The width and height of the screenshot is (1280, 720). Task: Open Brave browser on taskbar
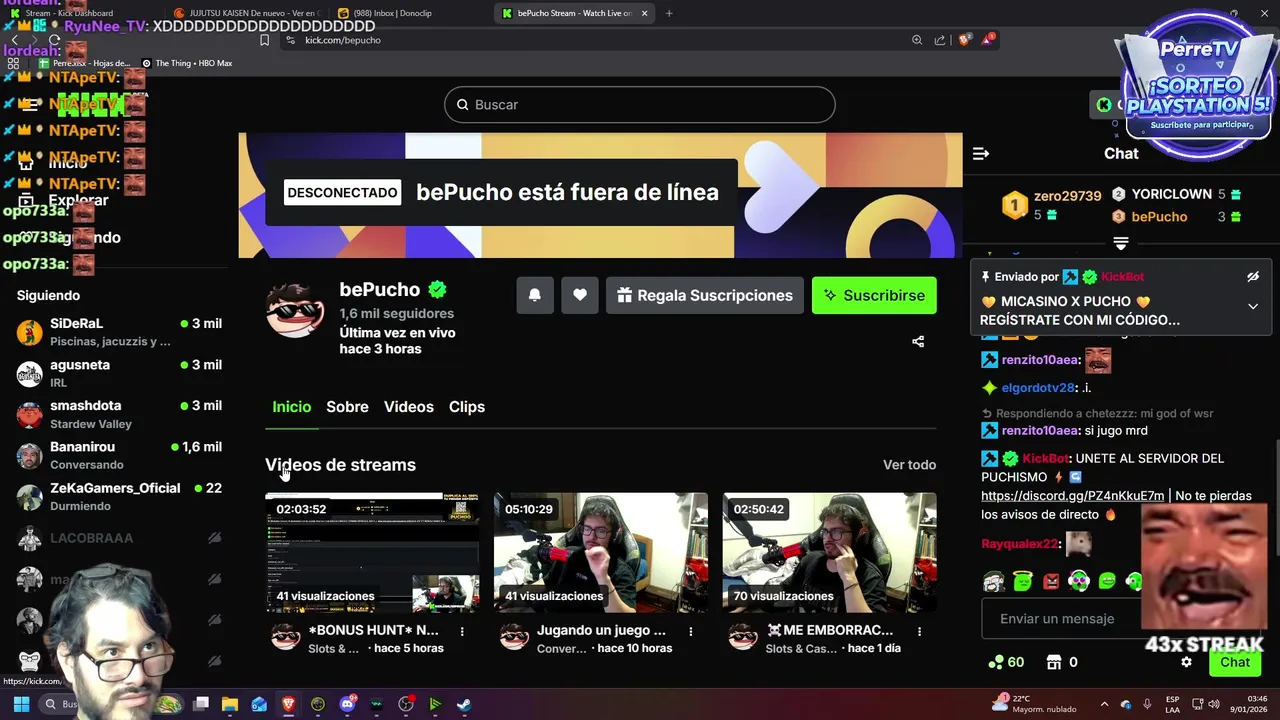coord(289,704)
